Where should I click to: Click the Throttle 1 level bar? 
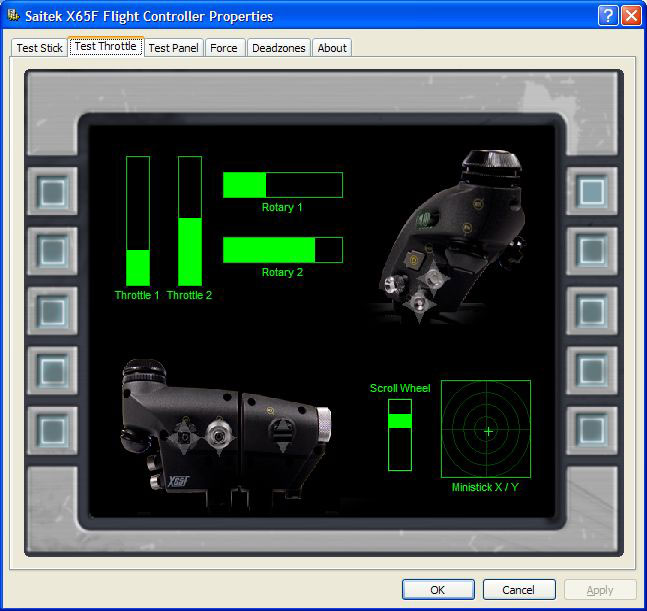pyautogui.click(x=138, y=221)
